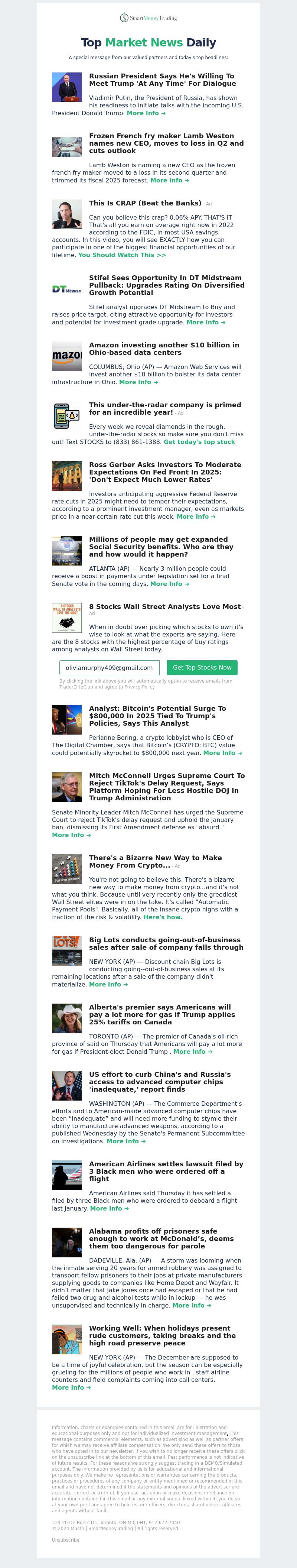Screen dimensions: 297x1568
Task: Click the SmartMoneyTrading logo
Action: 148,18
